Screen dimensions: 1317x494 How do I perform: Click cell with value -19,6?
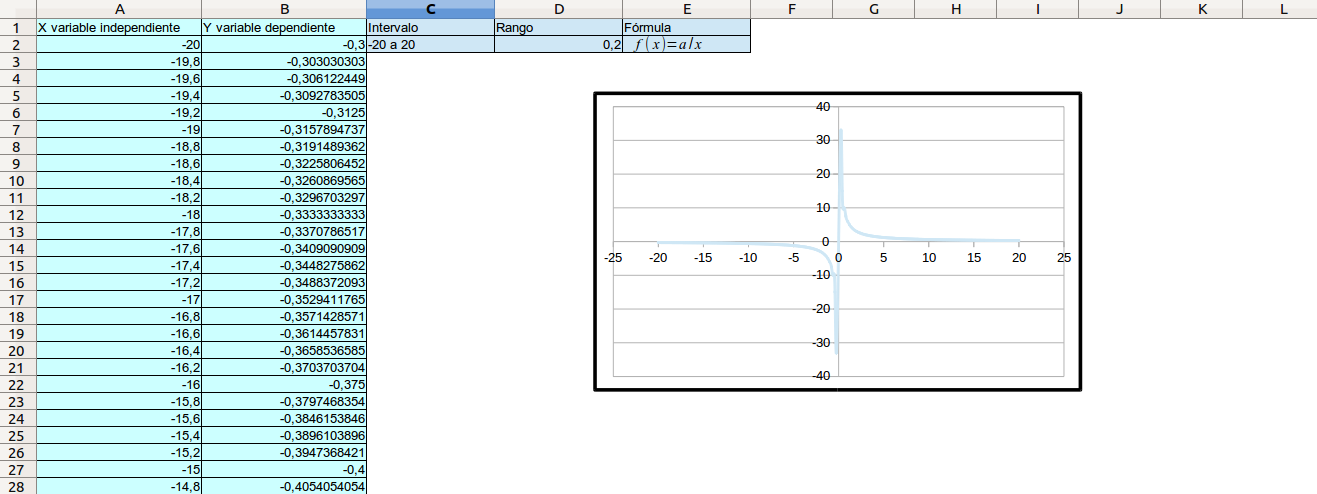click(119, 78)
